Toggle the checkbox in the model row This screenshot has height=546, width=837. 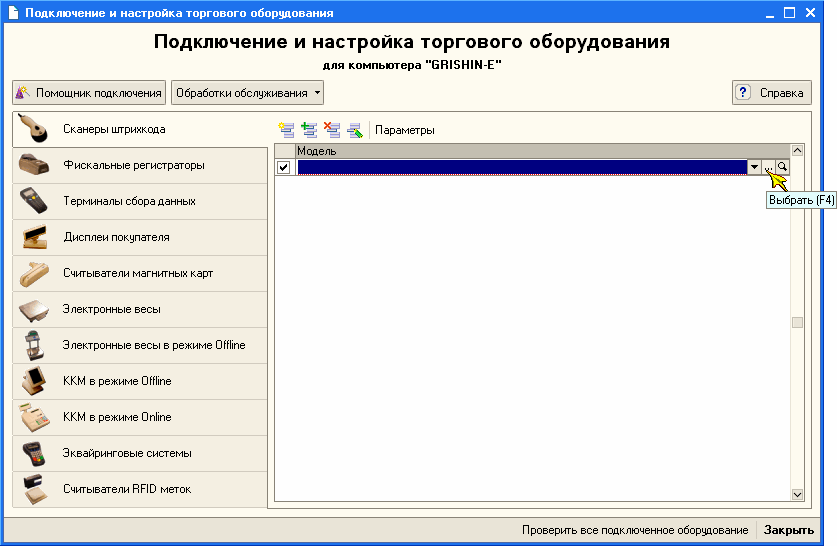284,167
